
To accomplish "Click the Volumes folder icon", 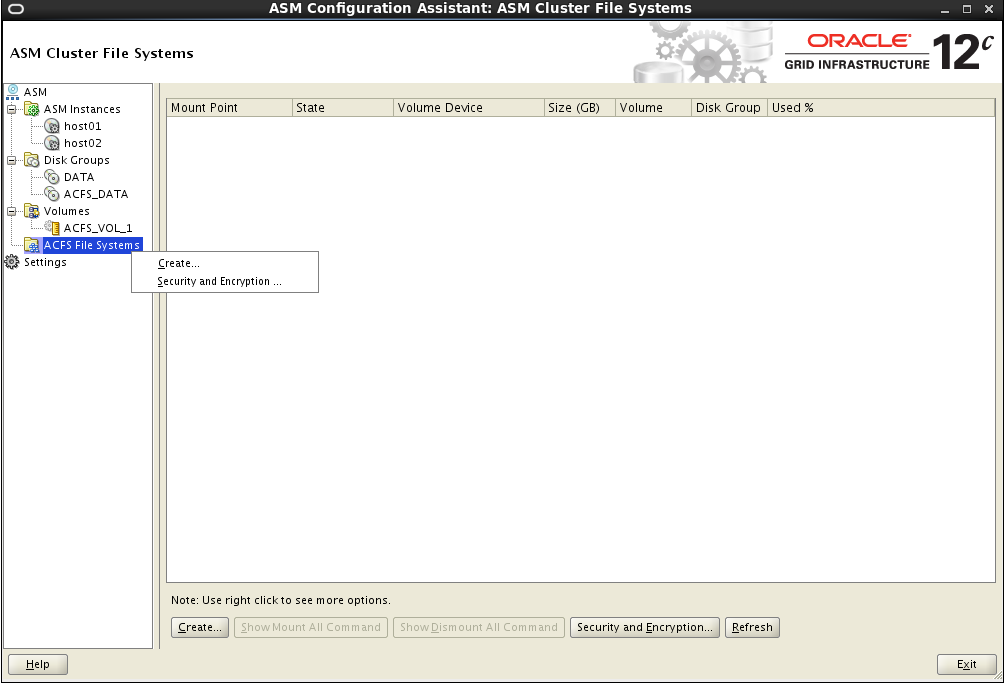I will coord(31,211).
